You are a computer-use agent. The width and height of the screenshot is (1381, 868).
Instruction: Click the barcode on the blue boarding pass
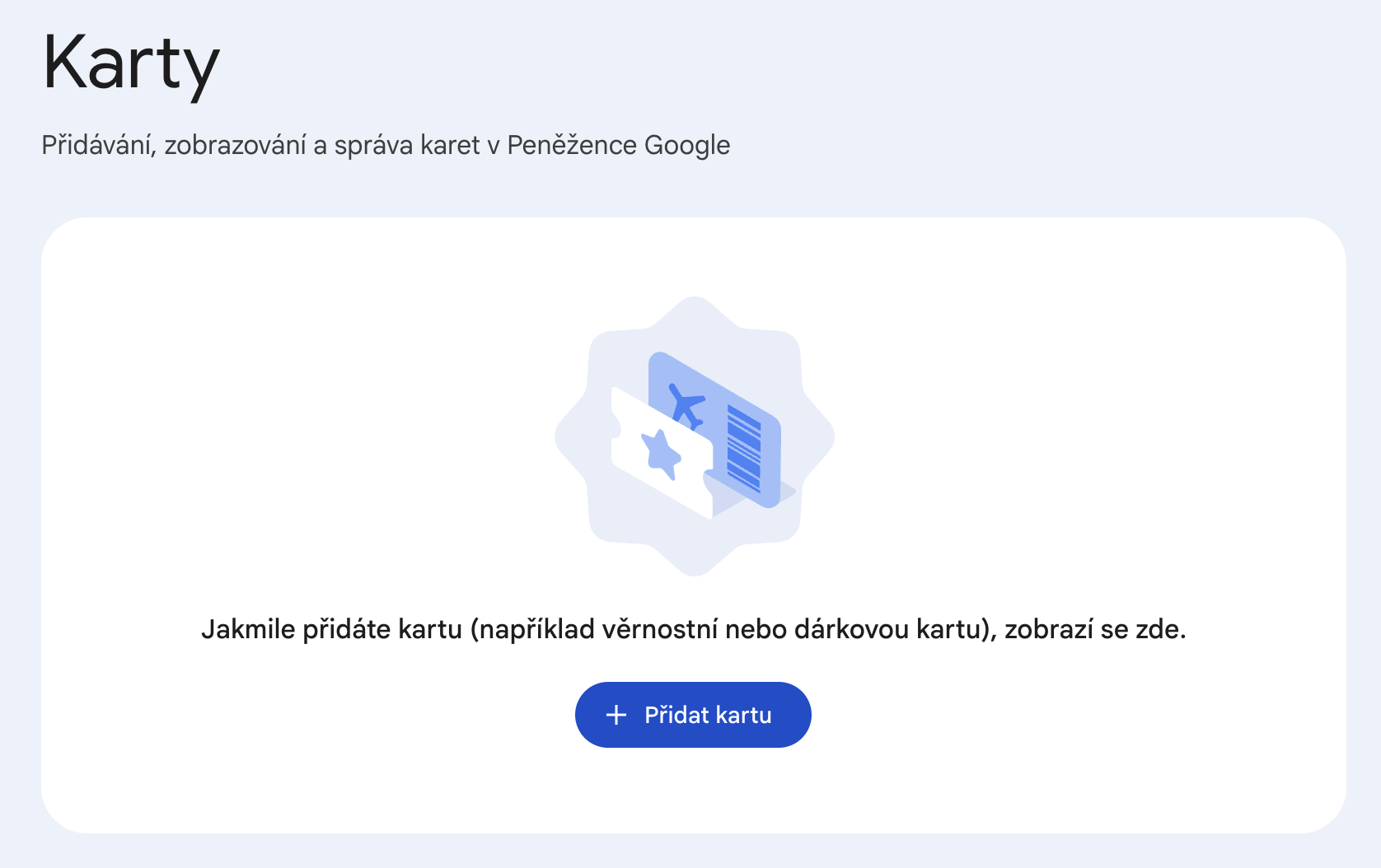(x=744, y=448)
